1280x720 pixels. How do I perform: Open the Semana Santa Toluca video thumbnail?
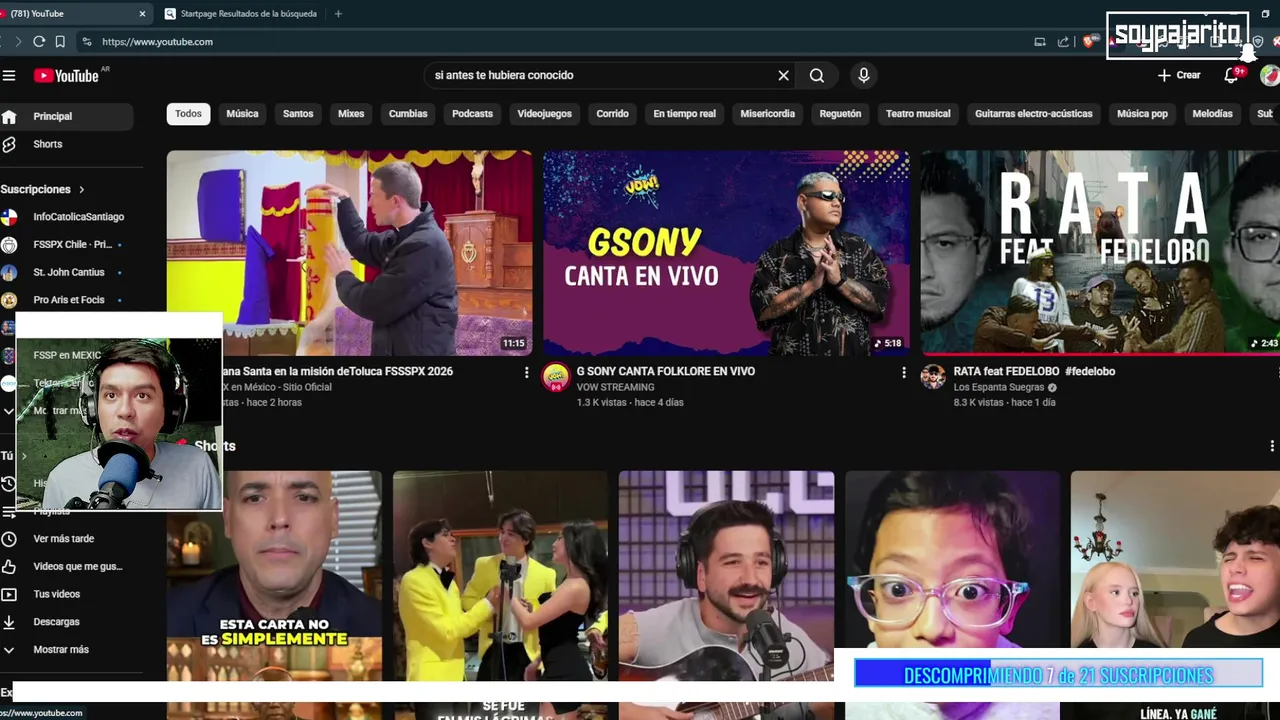point(349,253)
